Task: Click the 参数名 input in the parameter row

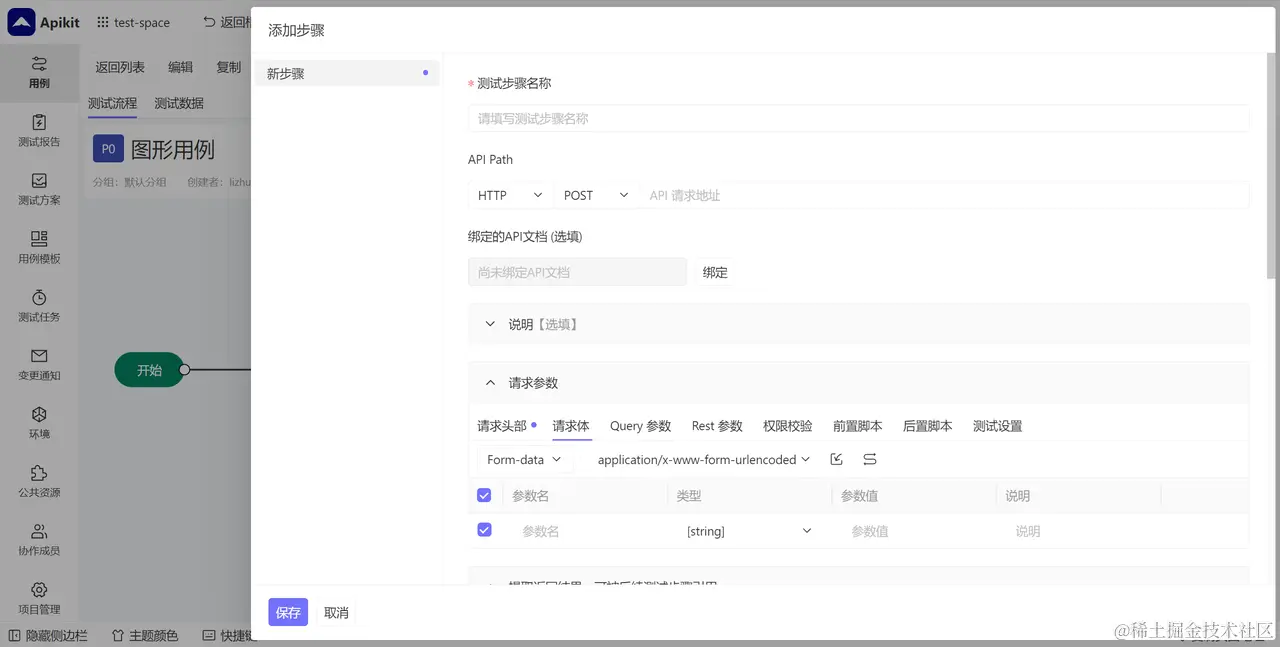Action: (588, 531)
